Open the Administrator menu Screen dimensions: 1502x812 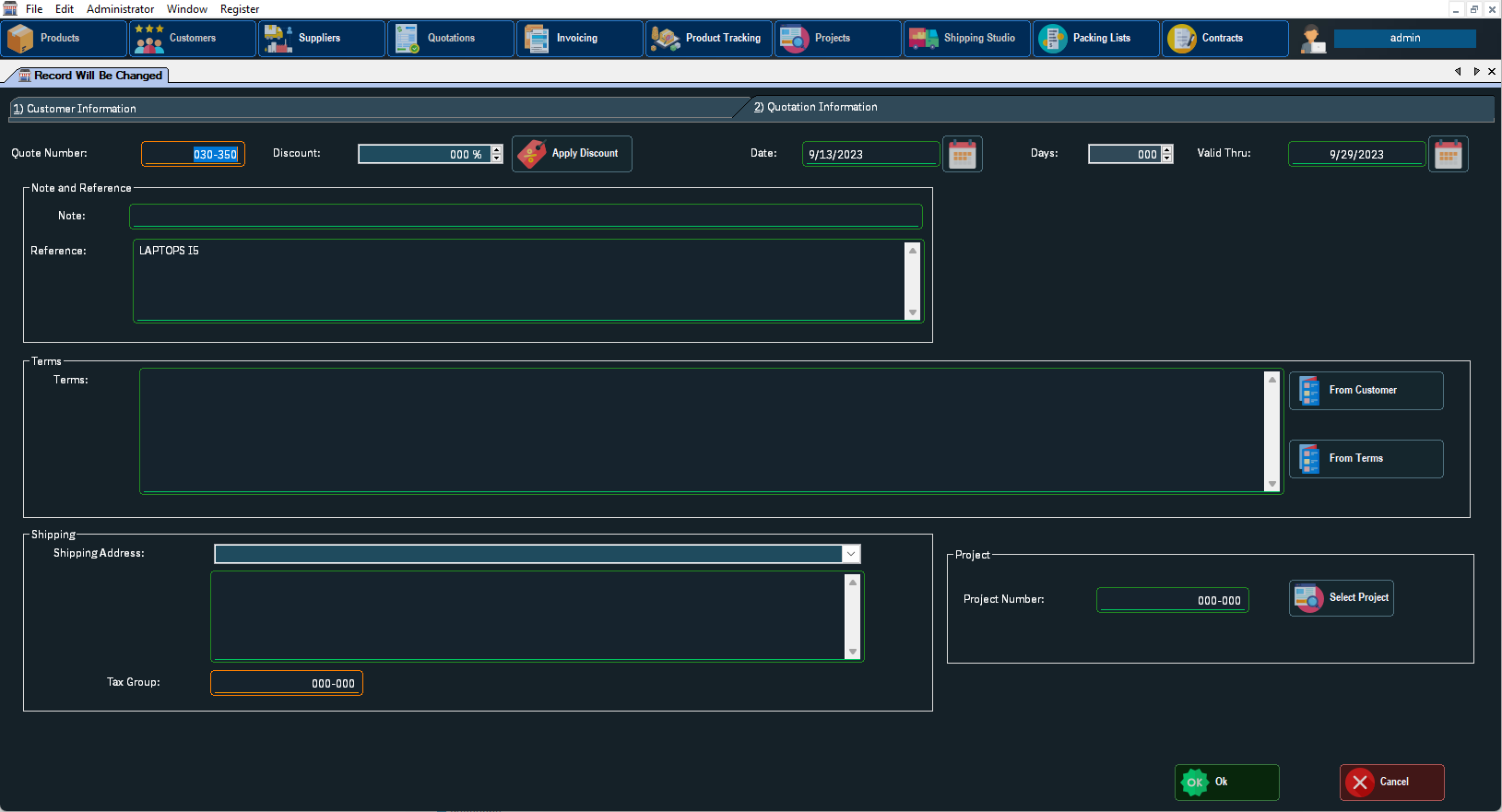pyautogui.click(x=120, y=9)
